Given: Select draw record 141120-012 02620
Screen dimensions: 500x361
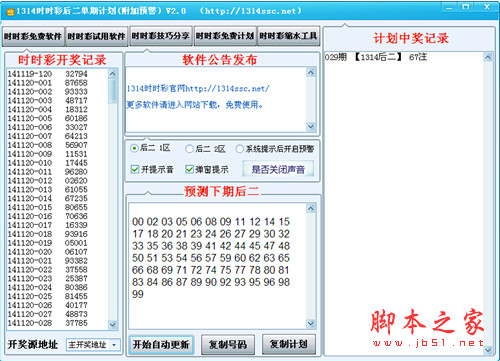Looking at the screenshot, I should coord(48,181).
